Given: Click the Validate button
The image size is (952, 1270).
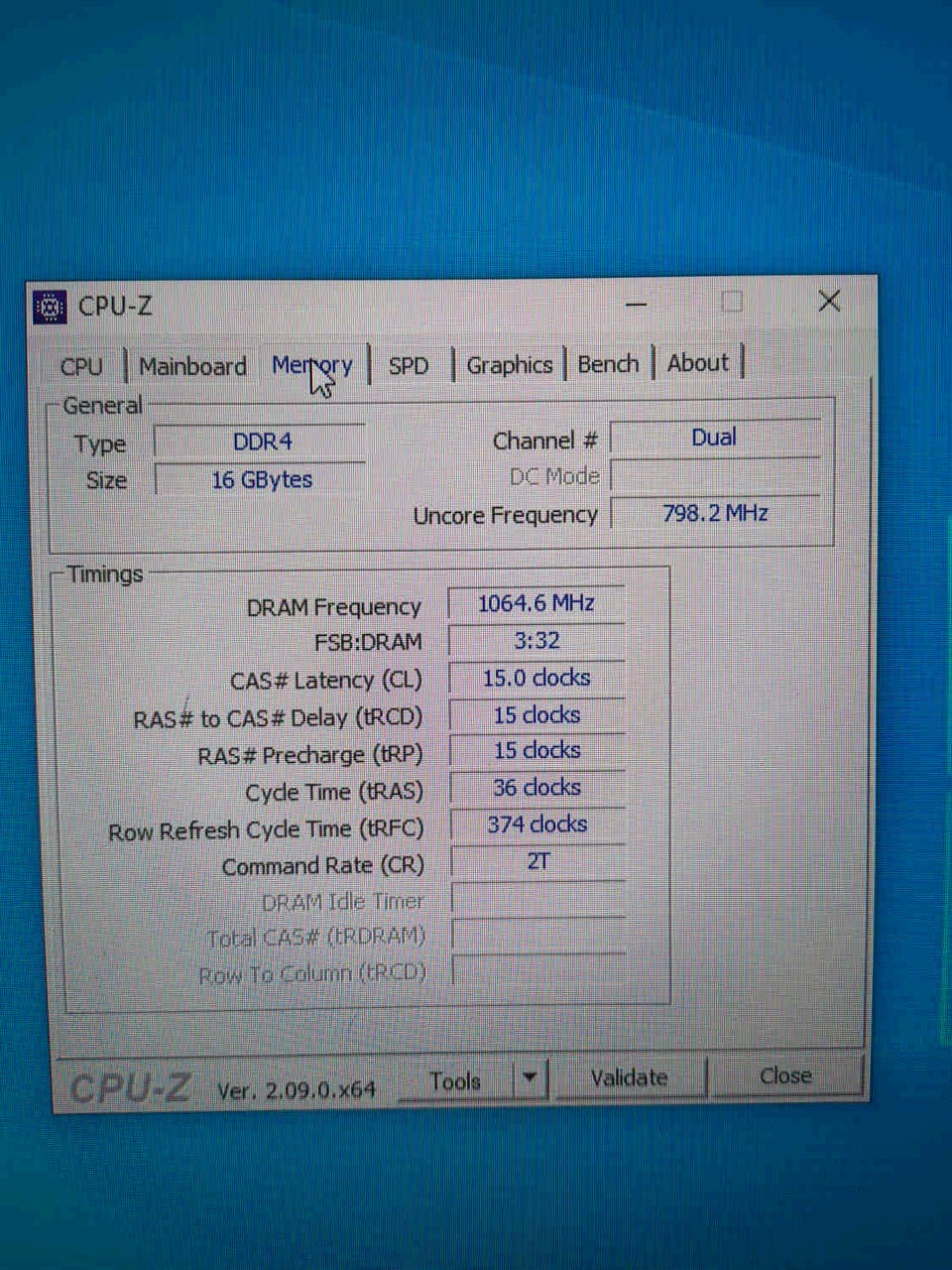Looking at the screenshot, I should click(x=630, y=1078).
